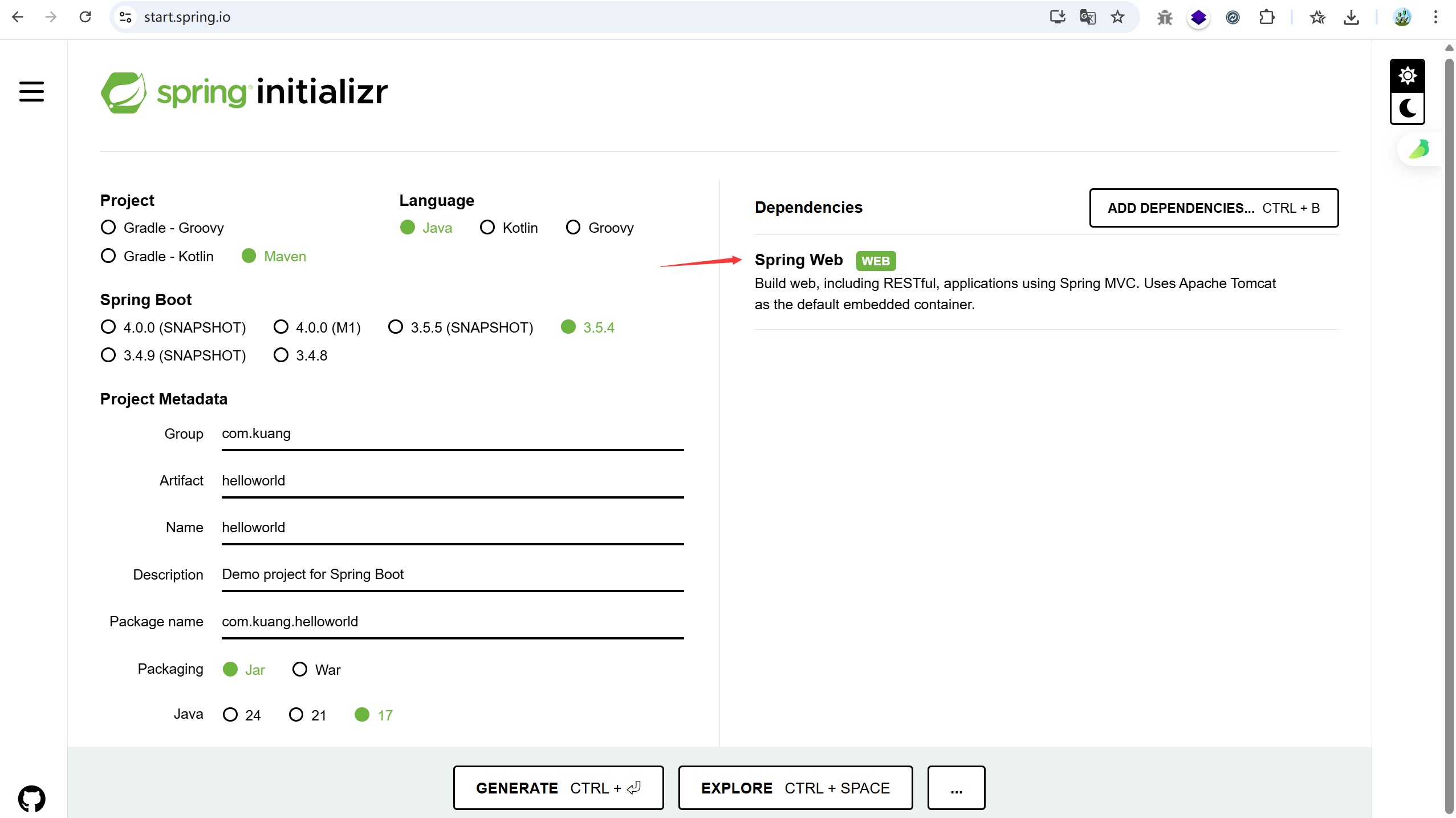The height and width of the screenshot is (818, 1456).
Task: Open the hamburger side menu
Action: click(31, 91)
